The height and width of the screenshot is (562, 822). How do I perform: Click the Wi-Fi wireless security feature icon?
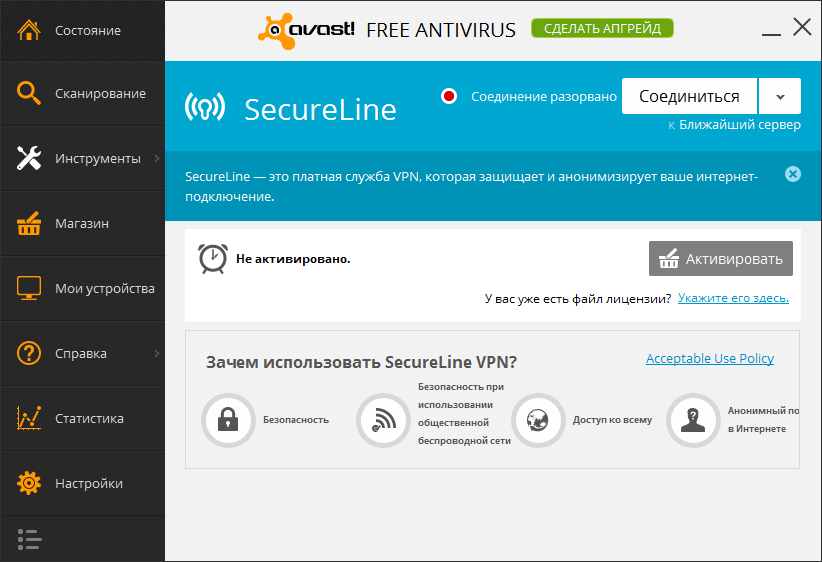[382, 419]
